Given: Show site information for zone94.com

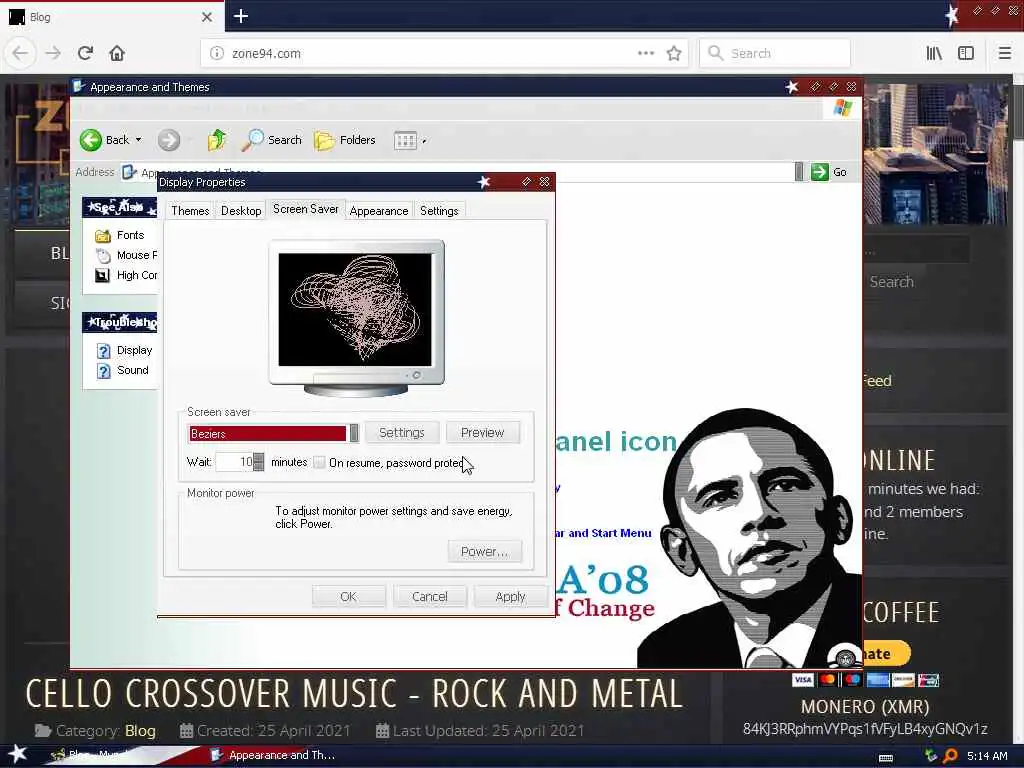Looking at the screenshot, I should [x=217, y=54].
